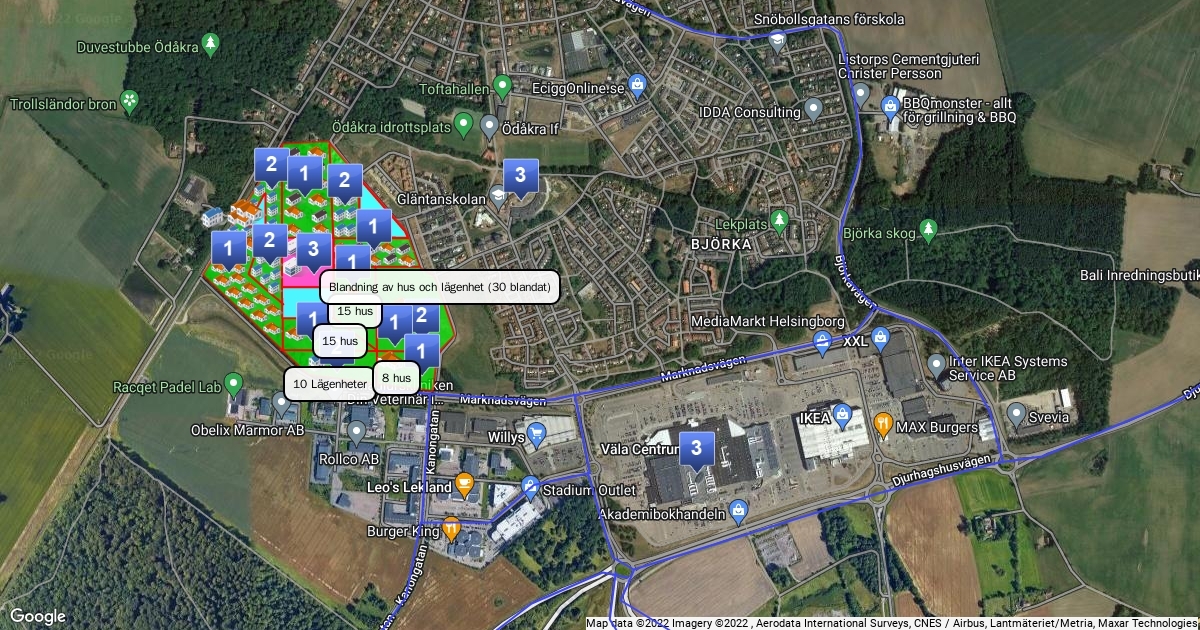The image size is (1200, 630).
Task: Click the '10 Lägenheter' label bubble
Action: tap(329, 384)
